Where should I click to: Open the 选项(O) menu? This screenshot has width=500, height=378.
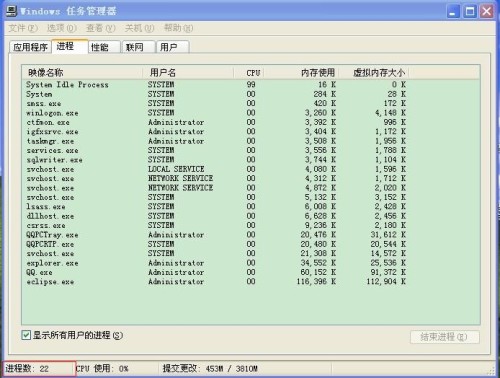pos(62,28)
